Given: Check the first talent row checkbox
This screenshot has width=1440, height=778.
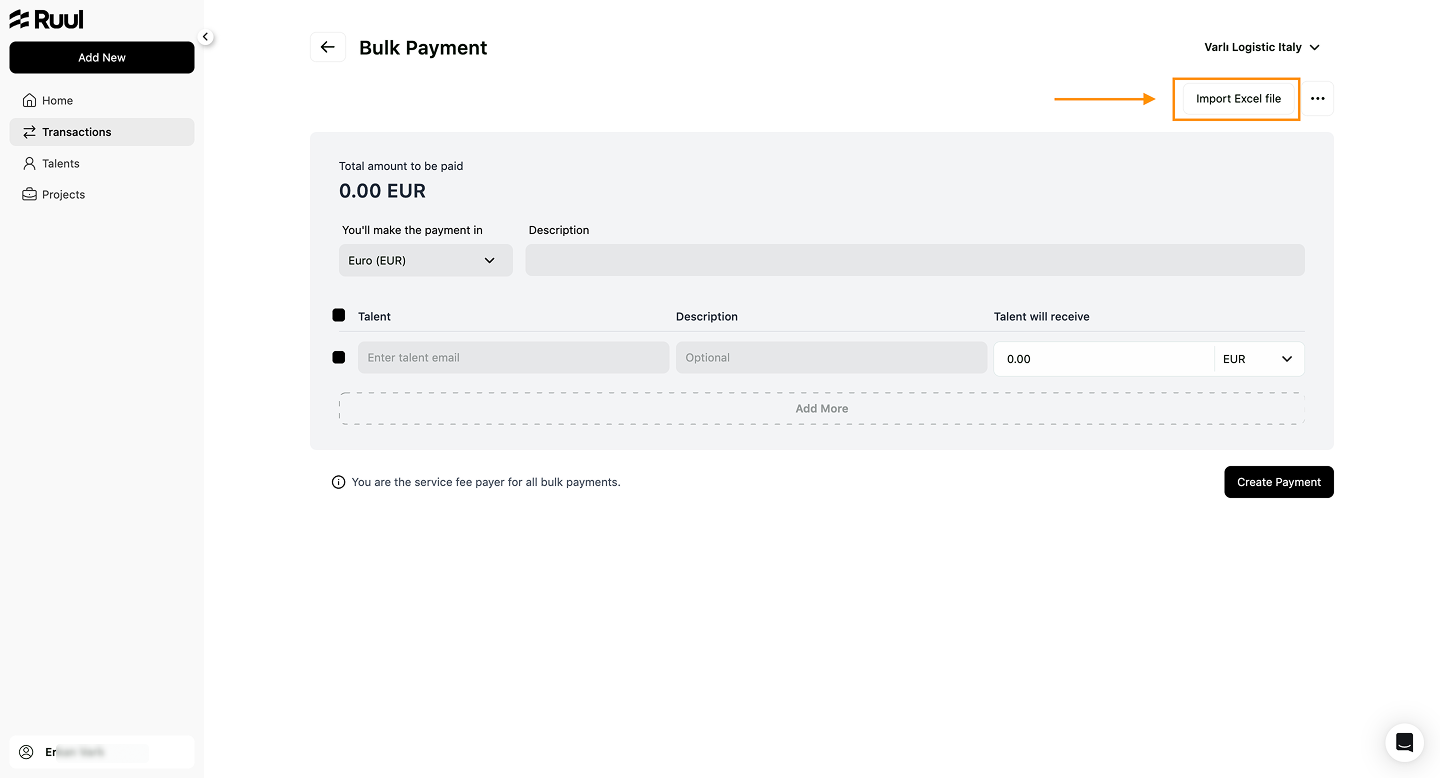Looking at the screenshot, I should point(338,357).
